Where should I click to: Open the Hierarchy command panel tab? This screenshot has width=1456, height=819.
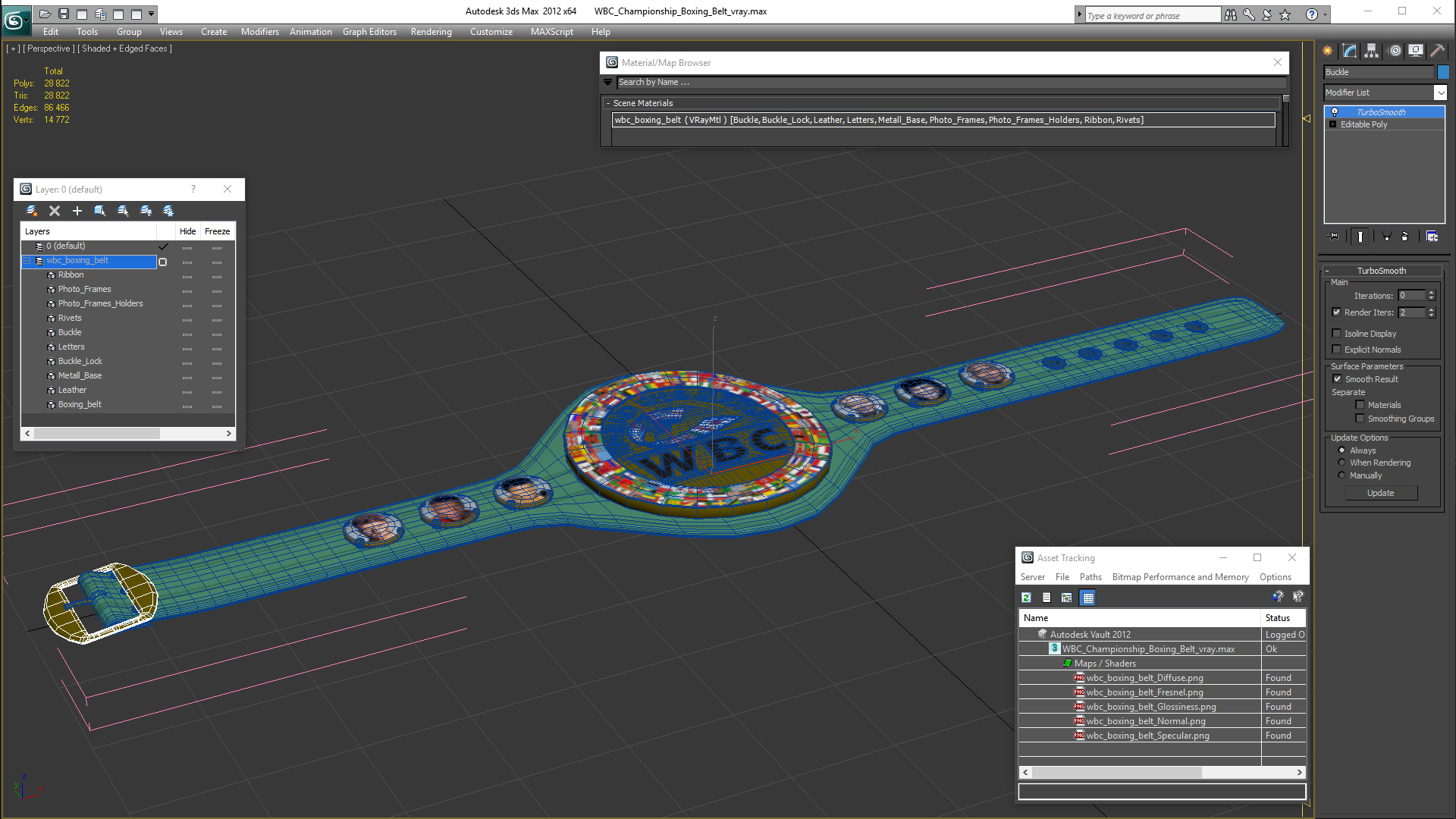click(x=1372, y=51)
